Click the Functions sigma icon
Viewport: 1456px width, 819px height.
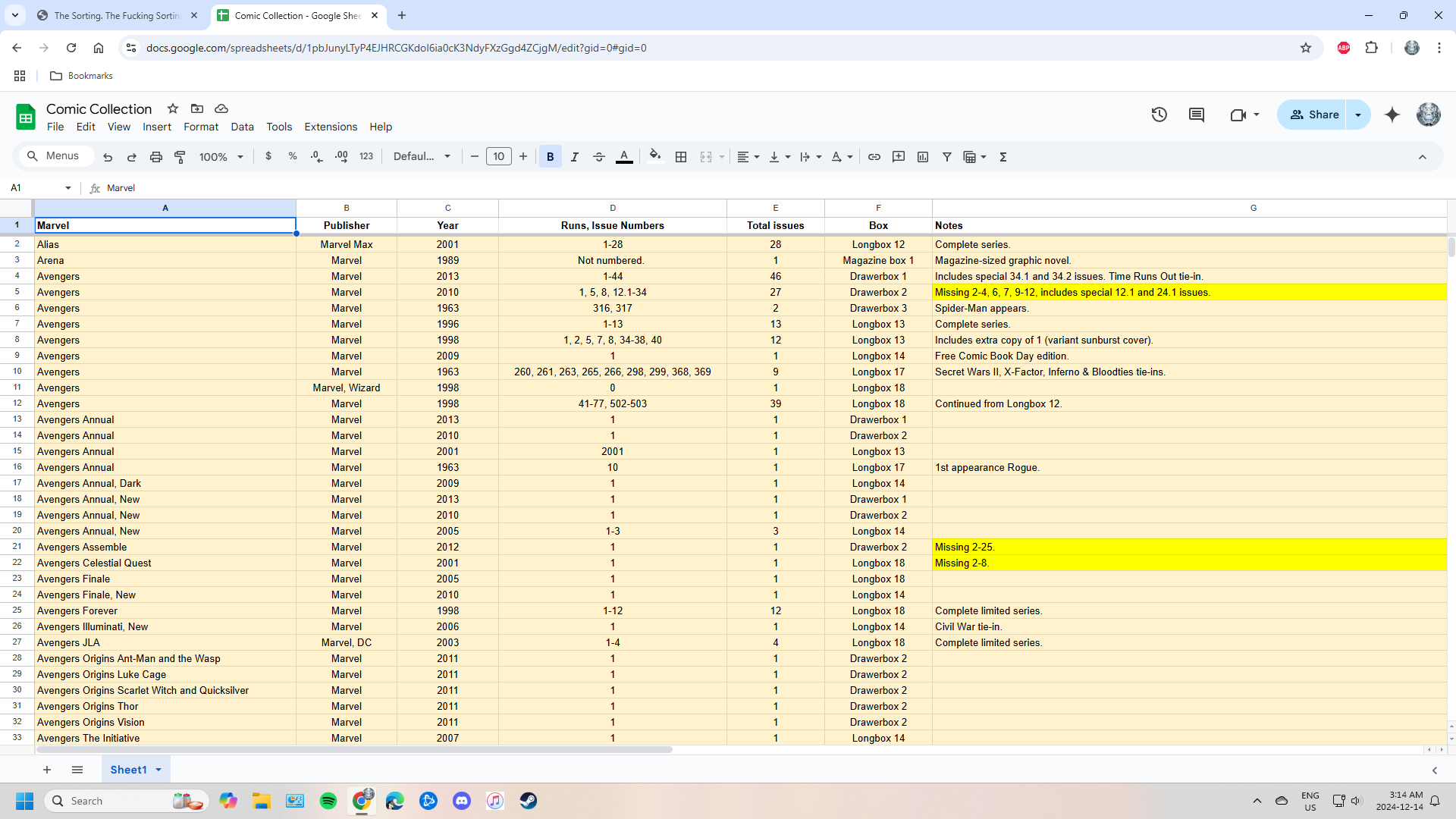pyautogui.click(x=1003, y=157)
